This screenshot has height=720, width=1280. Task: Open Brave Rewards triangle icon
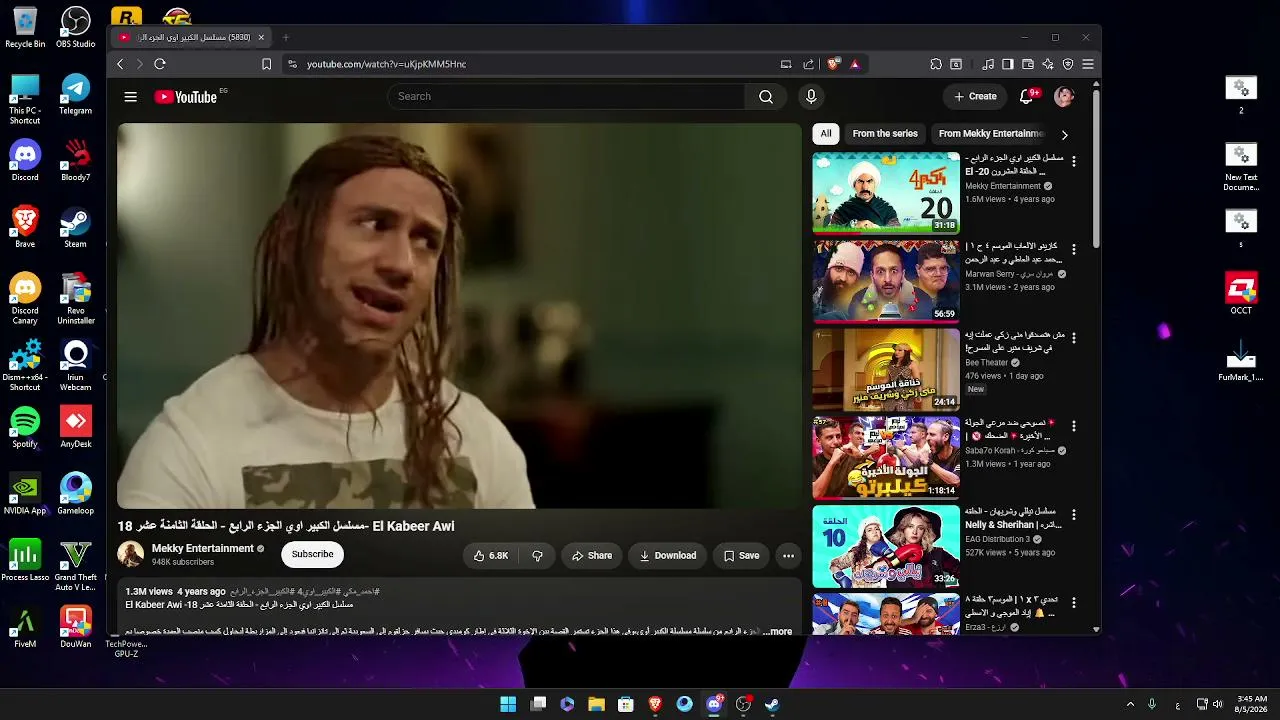tap(855, 64)
